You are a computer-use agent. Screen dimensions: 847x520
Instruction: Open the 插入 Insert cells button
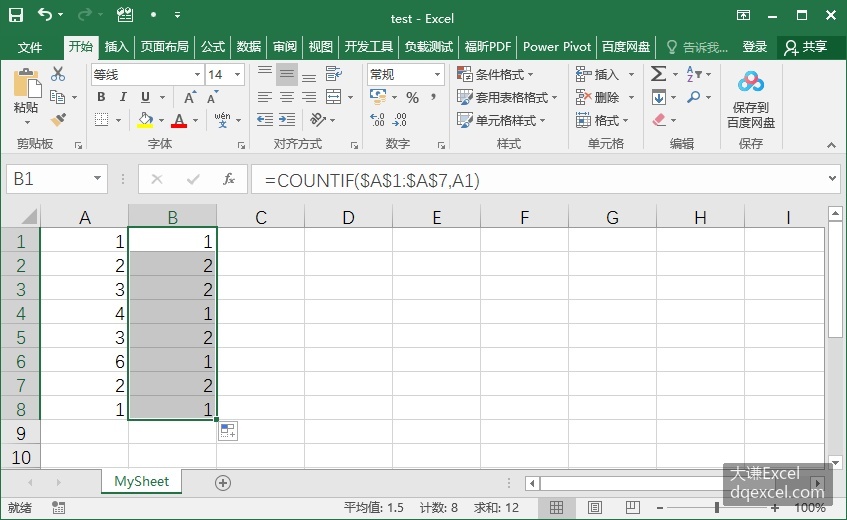(605, 74)
